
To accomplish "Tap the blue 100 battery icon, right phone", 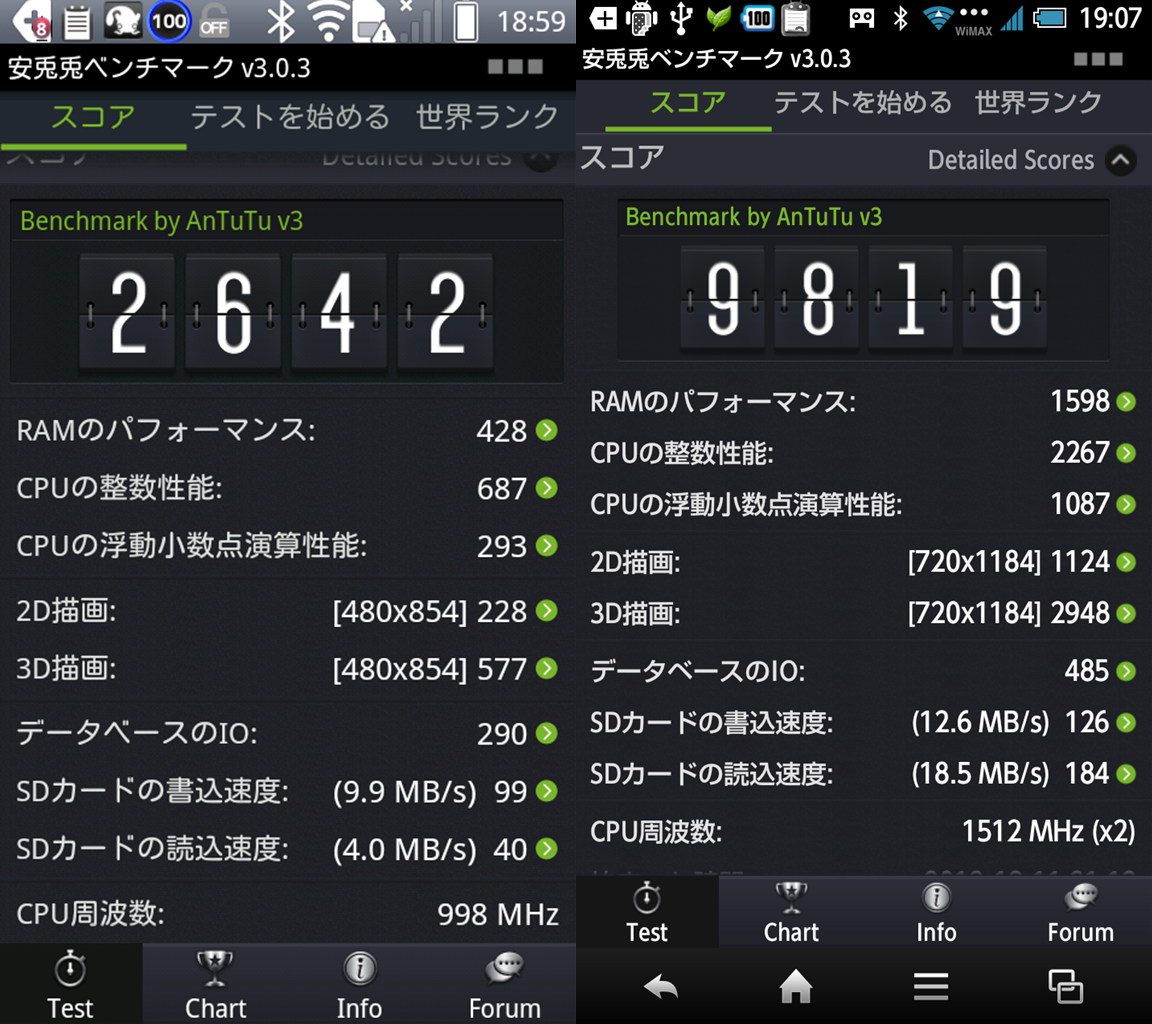I will coord(757,18).
